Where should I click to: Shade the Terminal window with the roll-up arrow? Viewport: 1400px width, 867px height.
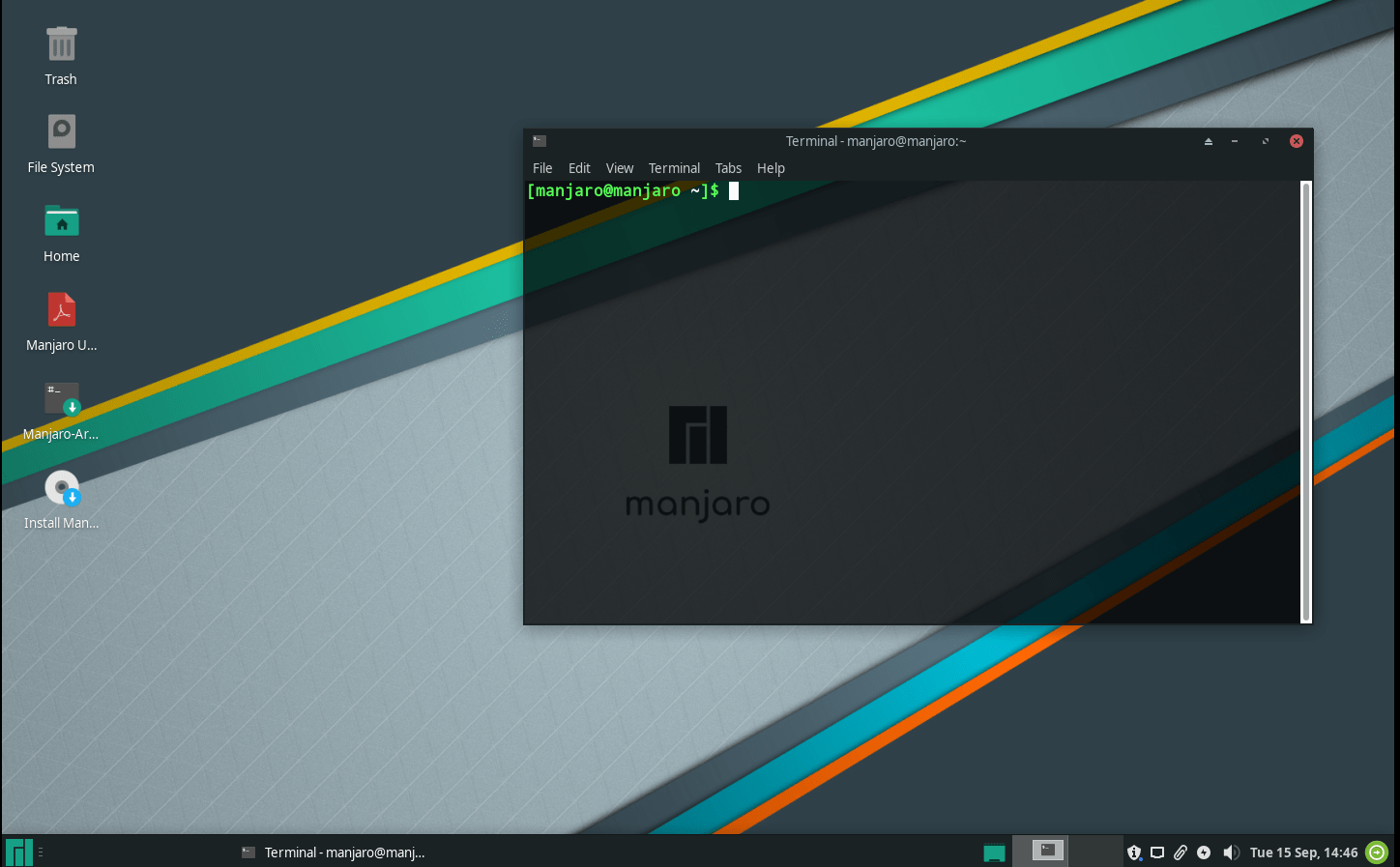pos(1209,141)
